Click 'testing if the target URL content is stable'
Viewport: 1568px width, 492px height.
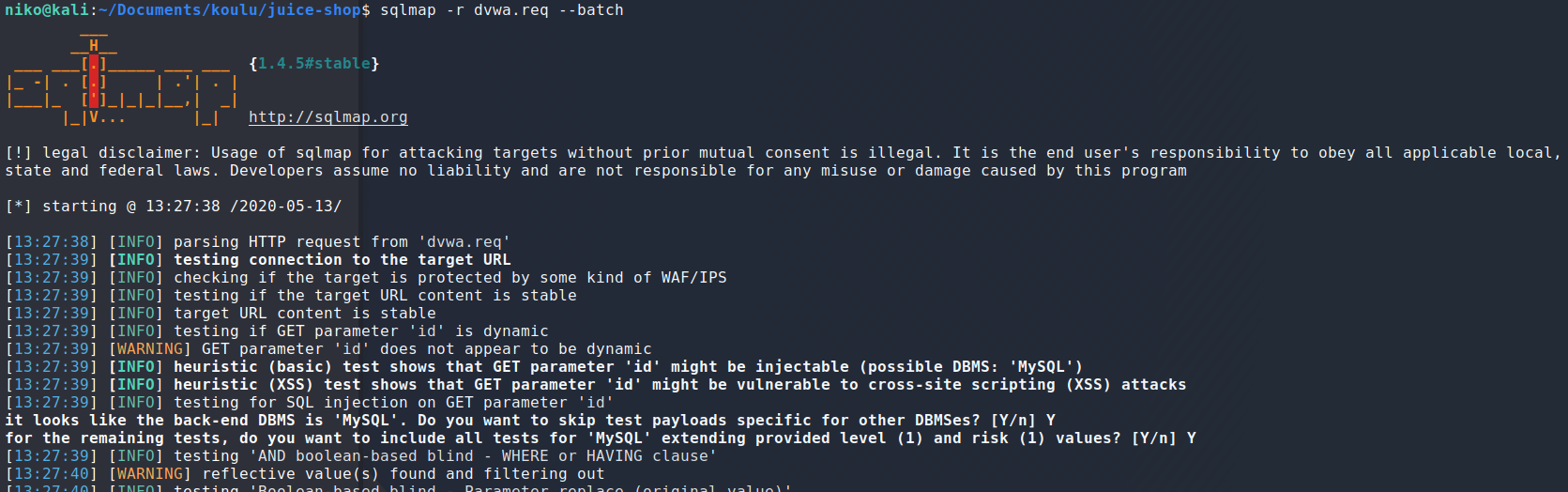[374, 296]
